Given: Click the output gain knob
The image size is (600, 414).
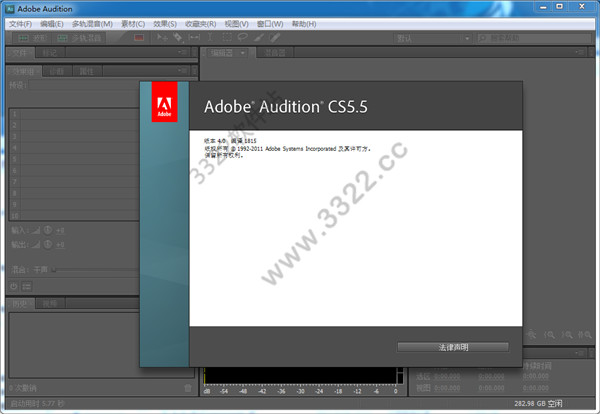Looking at the screenshot, I should coord(48,244).
